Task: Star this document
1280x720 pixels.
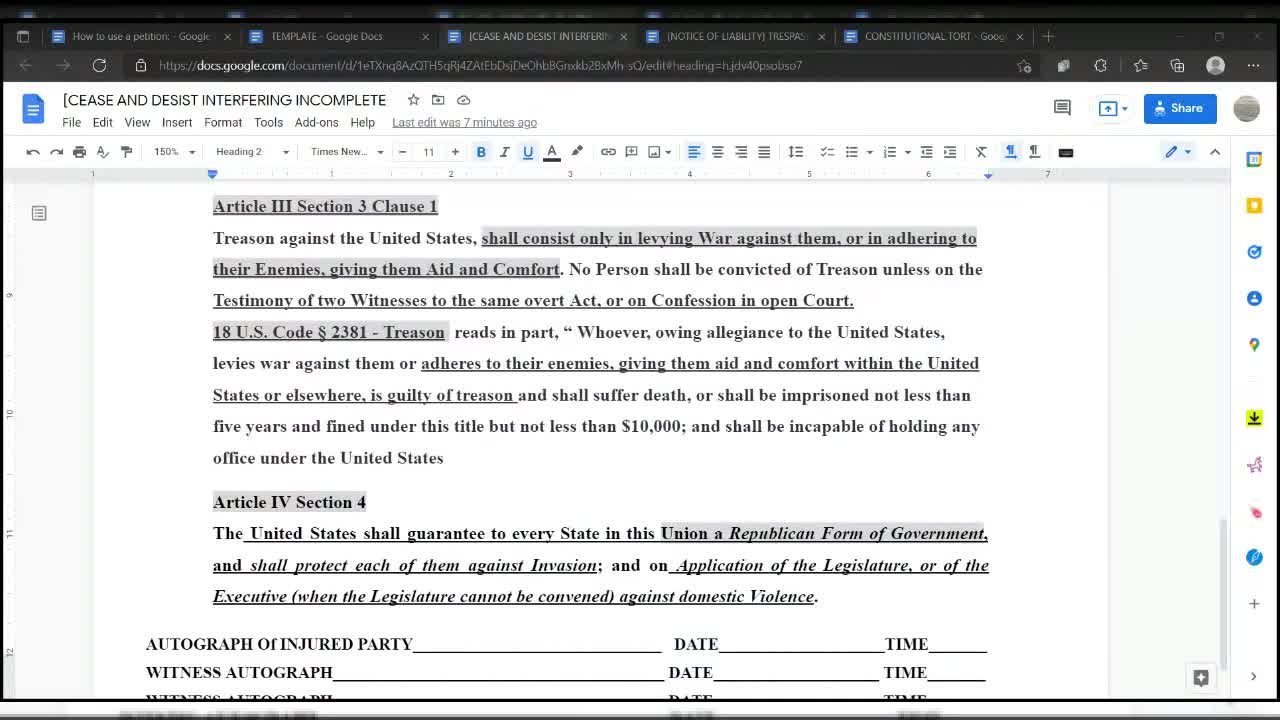Action: [413, 100]
